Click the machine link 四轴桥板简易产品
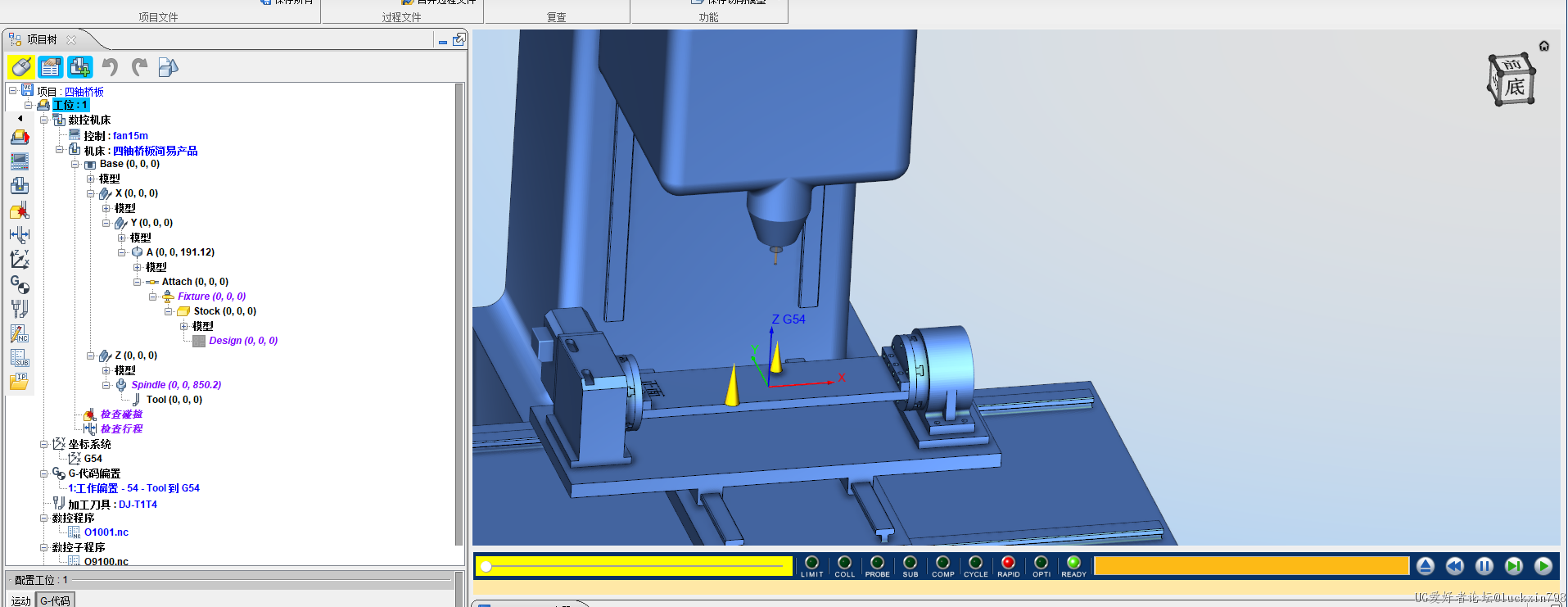Viewport: 1568px width, 607px height. pos(155,151)
